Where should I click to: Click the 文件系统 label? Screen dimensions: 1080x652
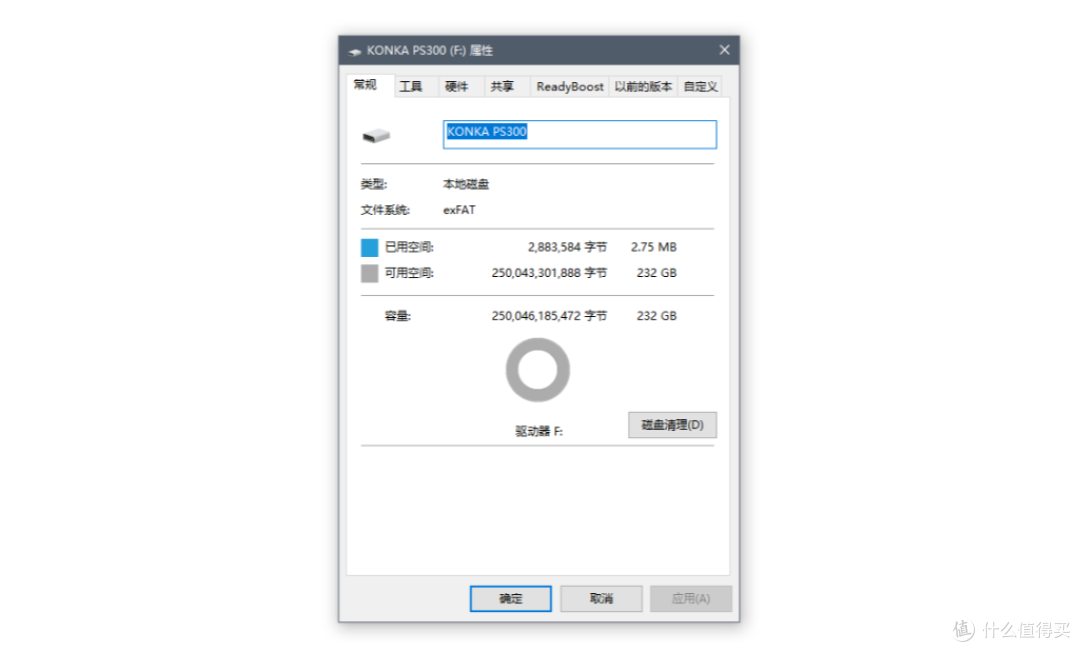(385, 210)
